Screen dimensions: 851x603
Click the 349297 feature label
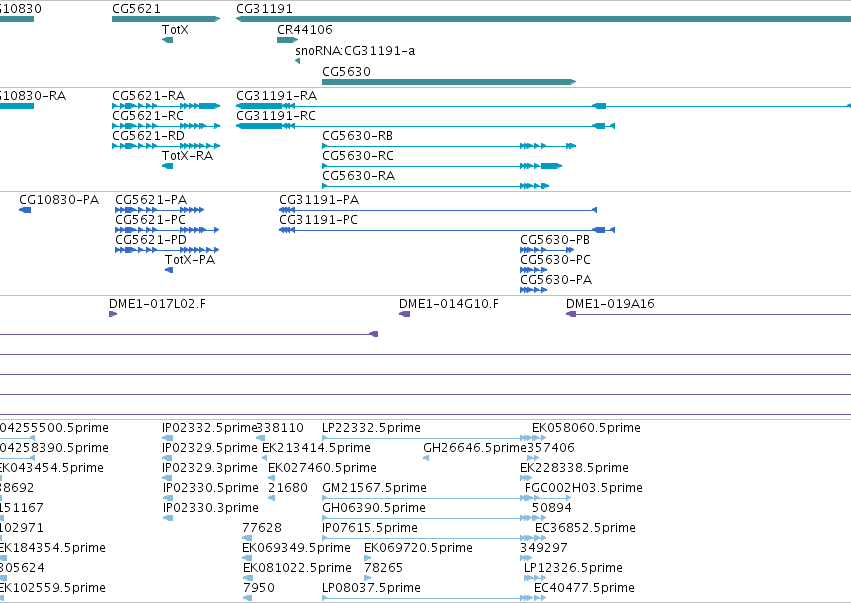(544, 548)
